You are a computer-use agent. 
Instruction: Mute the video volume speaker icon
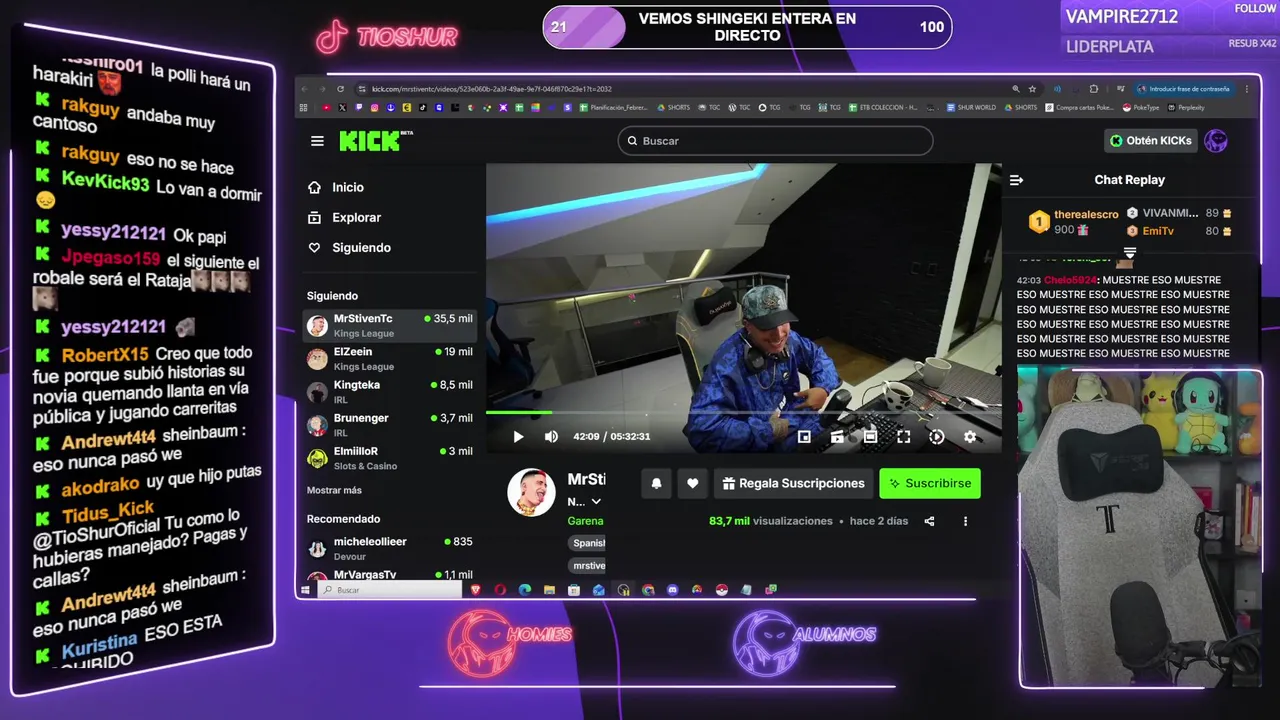click(551, 437)
